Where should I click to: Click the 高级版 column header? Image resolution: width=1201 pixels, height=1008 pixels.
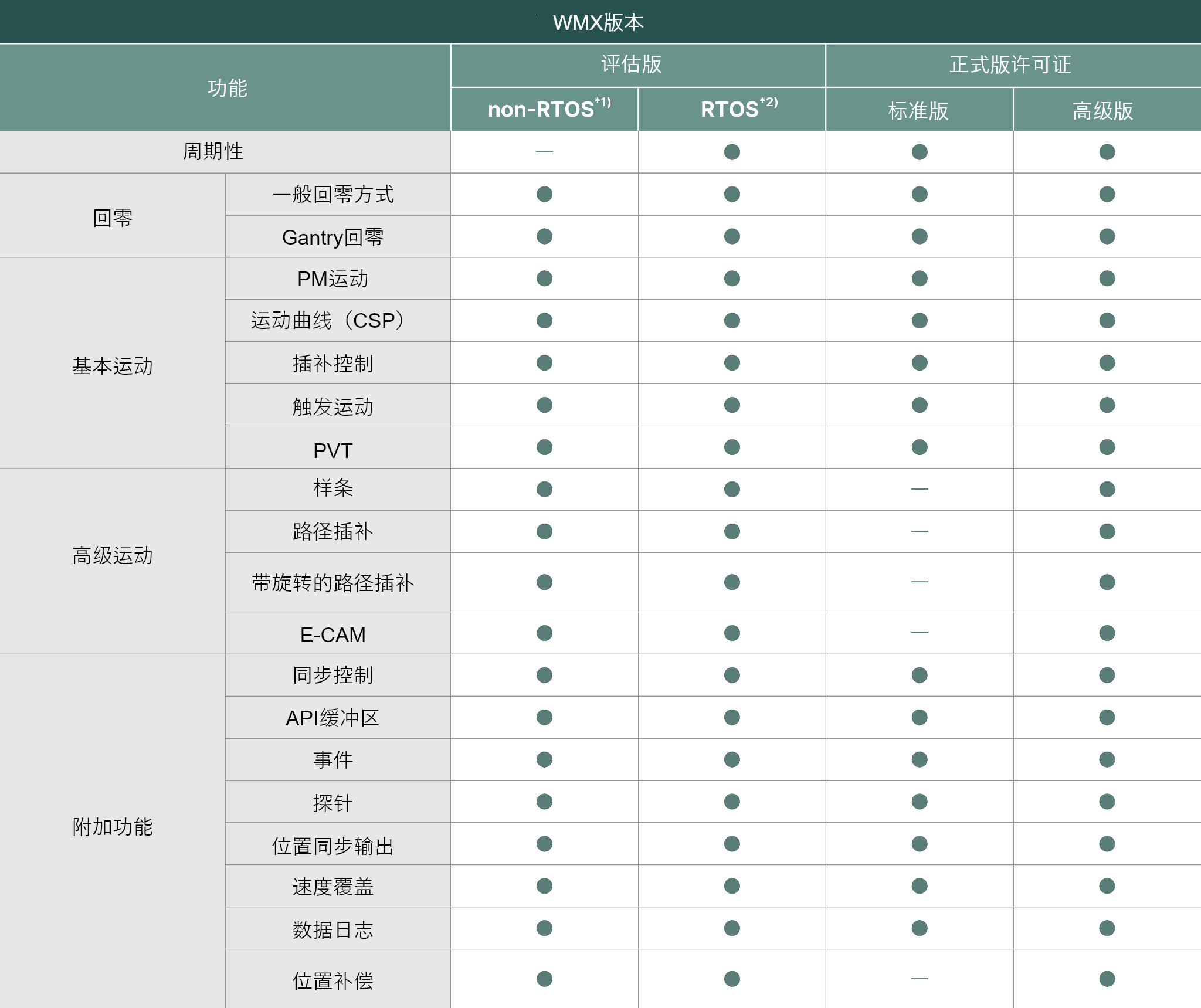coord(1107,110)
